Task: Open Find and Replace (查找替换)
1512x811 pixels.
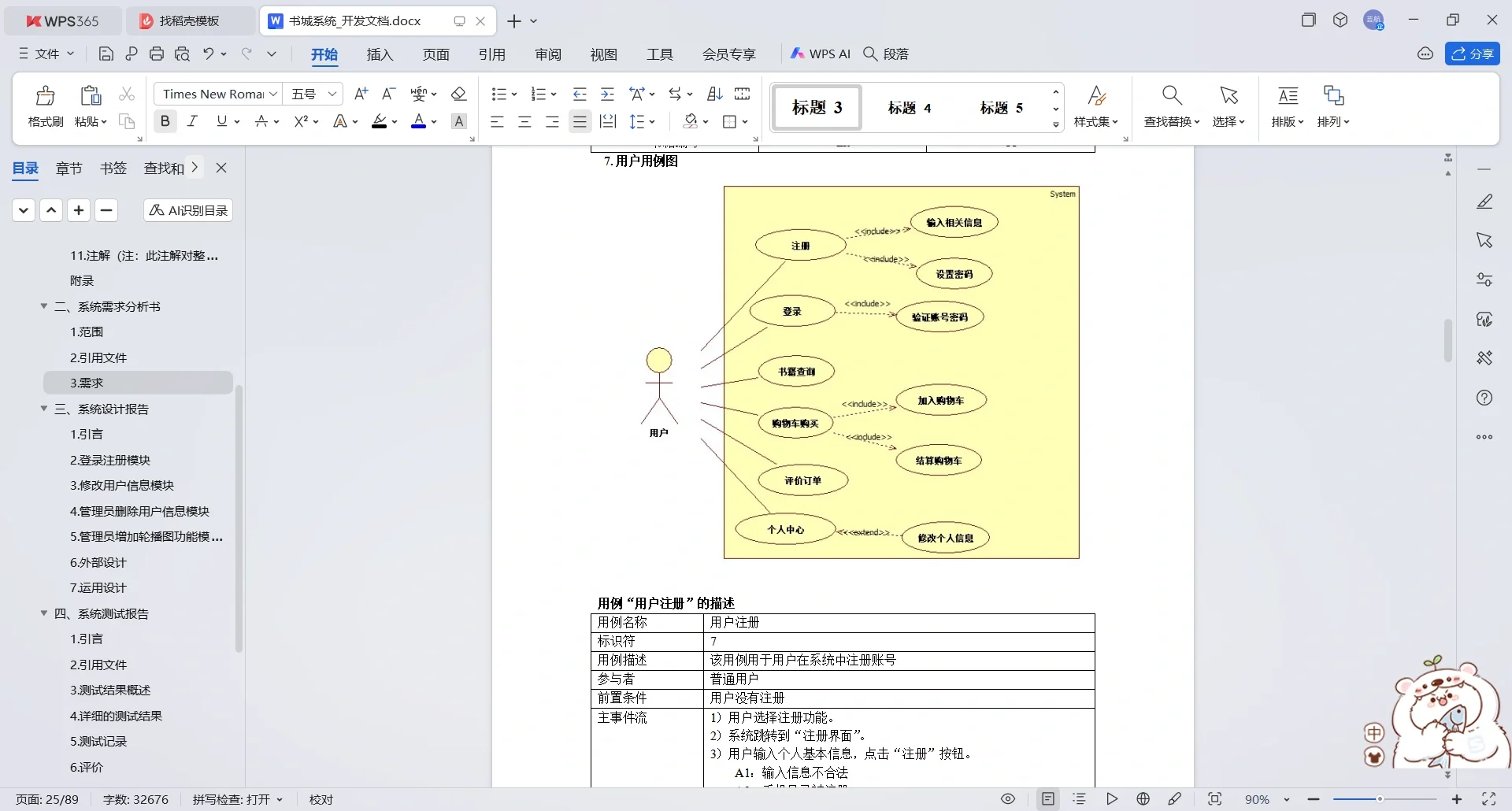Action: (1171, 103)
